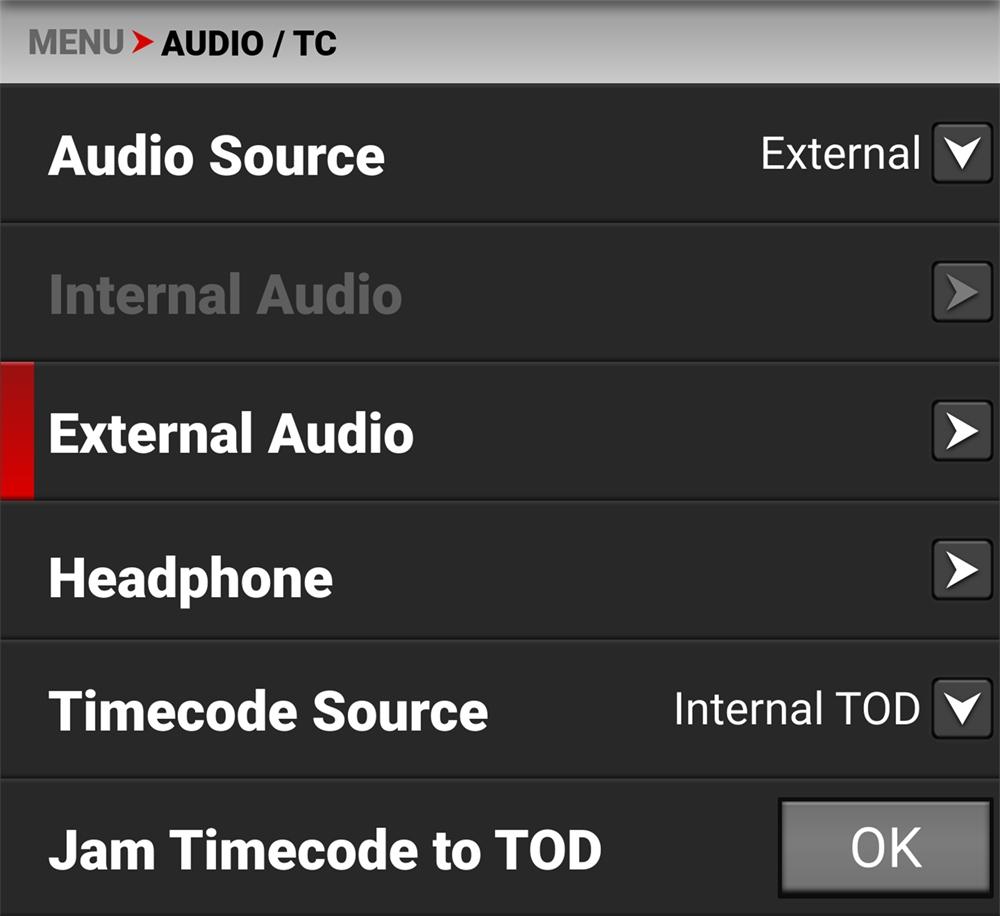Viewport: 1000px width, 916px height.
Task: Click the AUDIO / TC breadcrumb title
Action: tap(249, 44)
